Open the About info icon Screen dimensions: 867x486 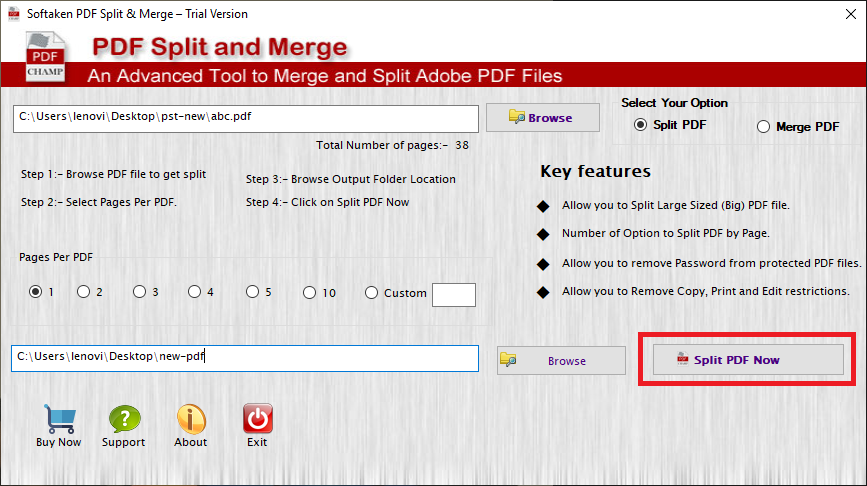coord(191,419)
